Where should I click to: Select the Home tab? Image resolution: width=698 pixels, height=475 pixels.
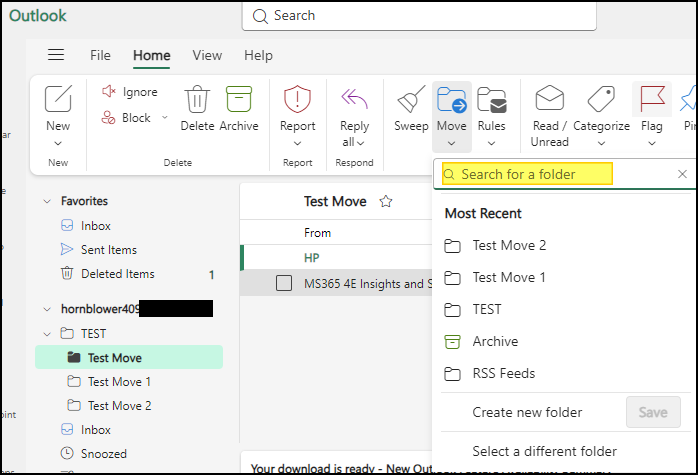(x=152, y=55)
